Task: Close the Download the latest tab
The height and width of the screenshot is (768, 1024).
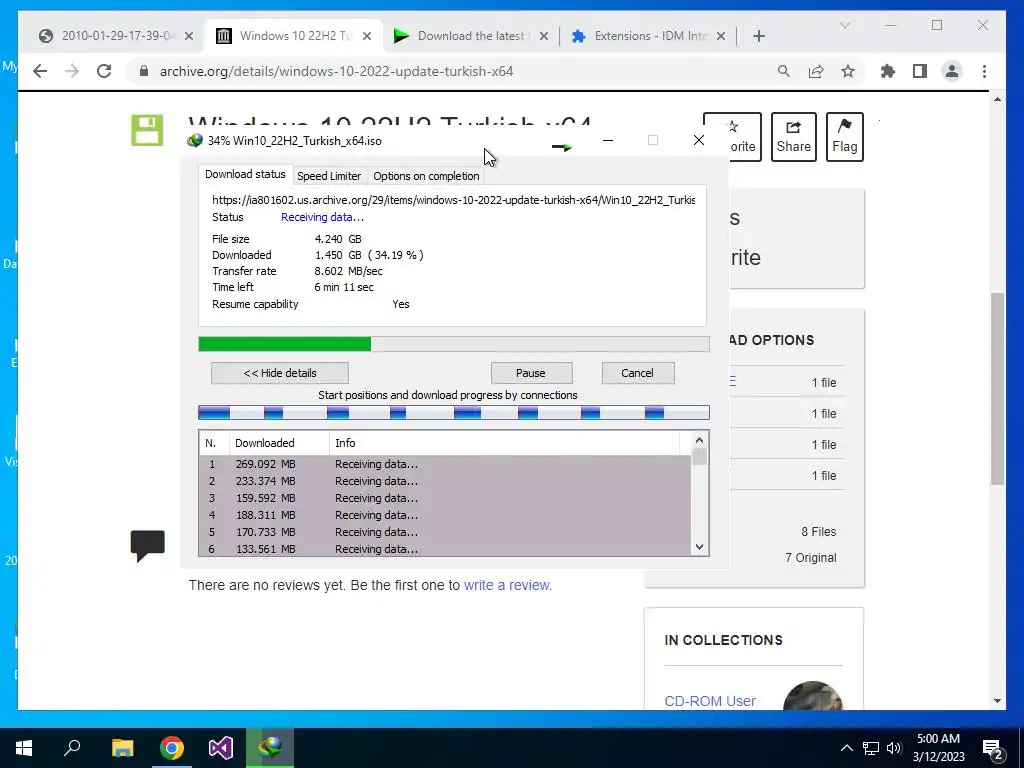Action: click(x=543, y=36)
